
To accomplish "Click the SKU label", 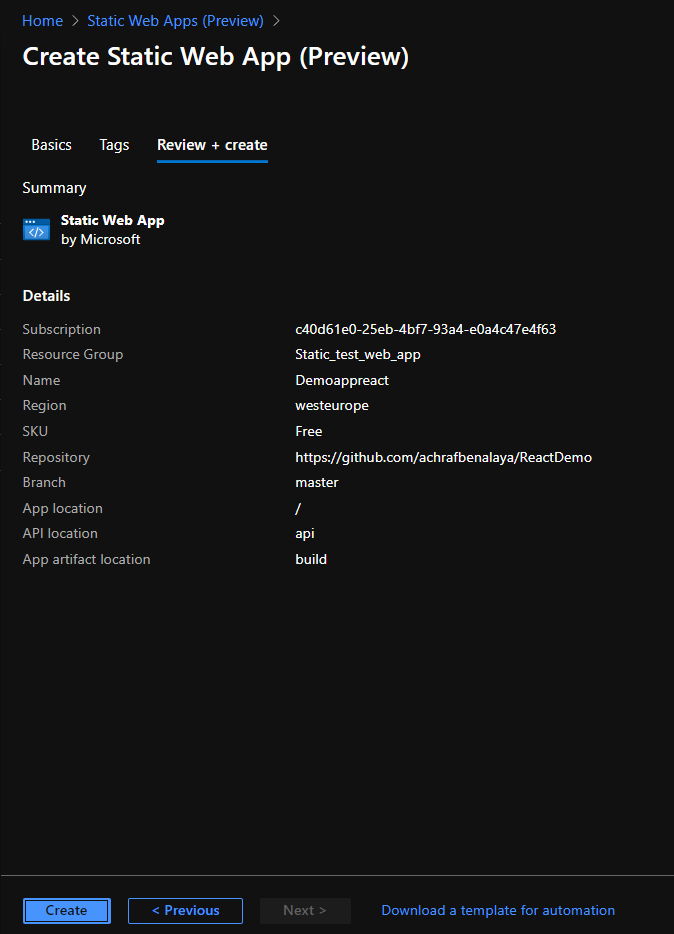I will pos(35,431).
